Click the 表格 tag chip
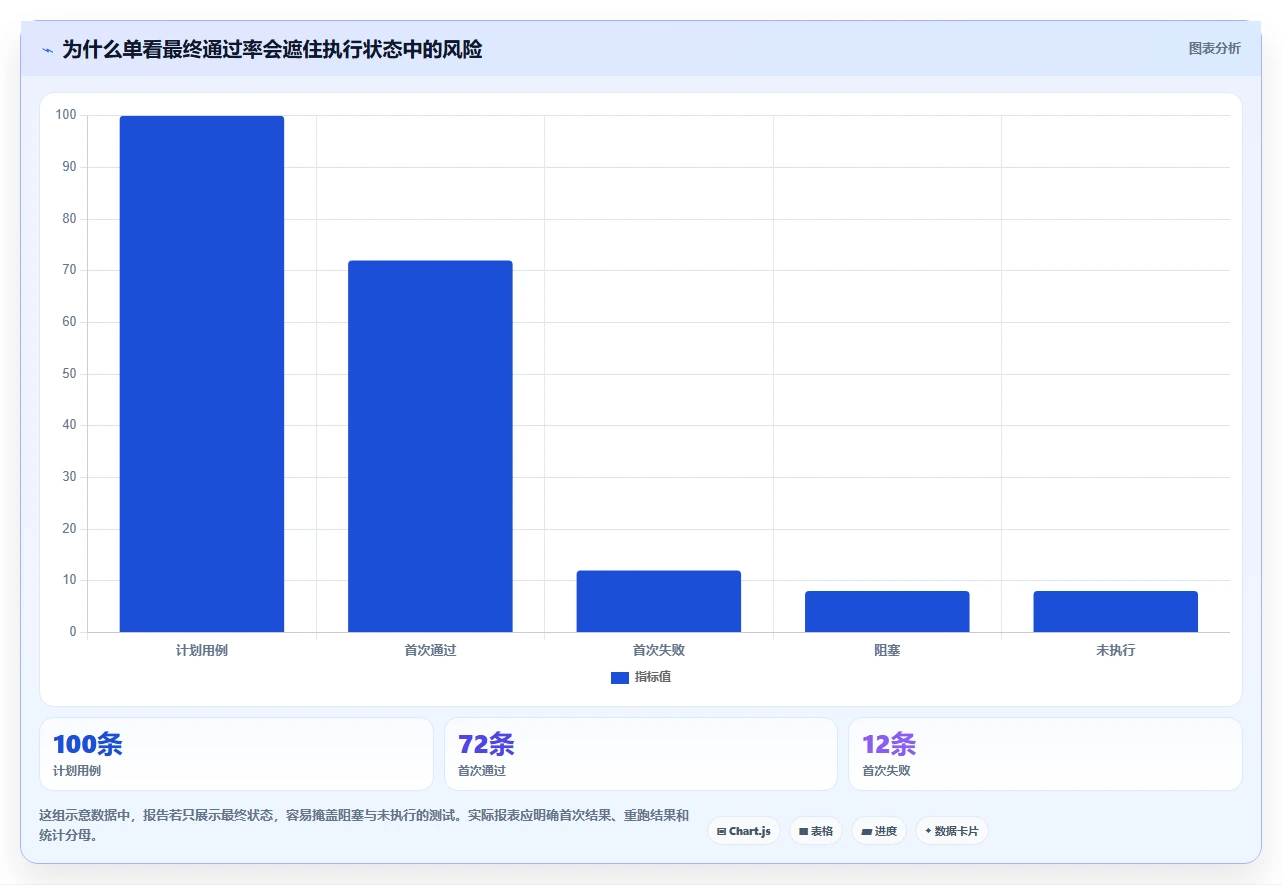The width and height of the screenshot is (1282, 885). click(x=816, y=831)
